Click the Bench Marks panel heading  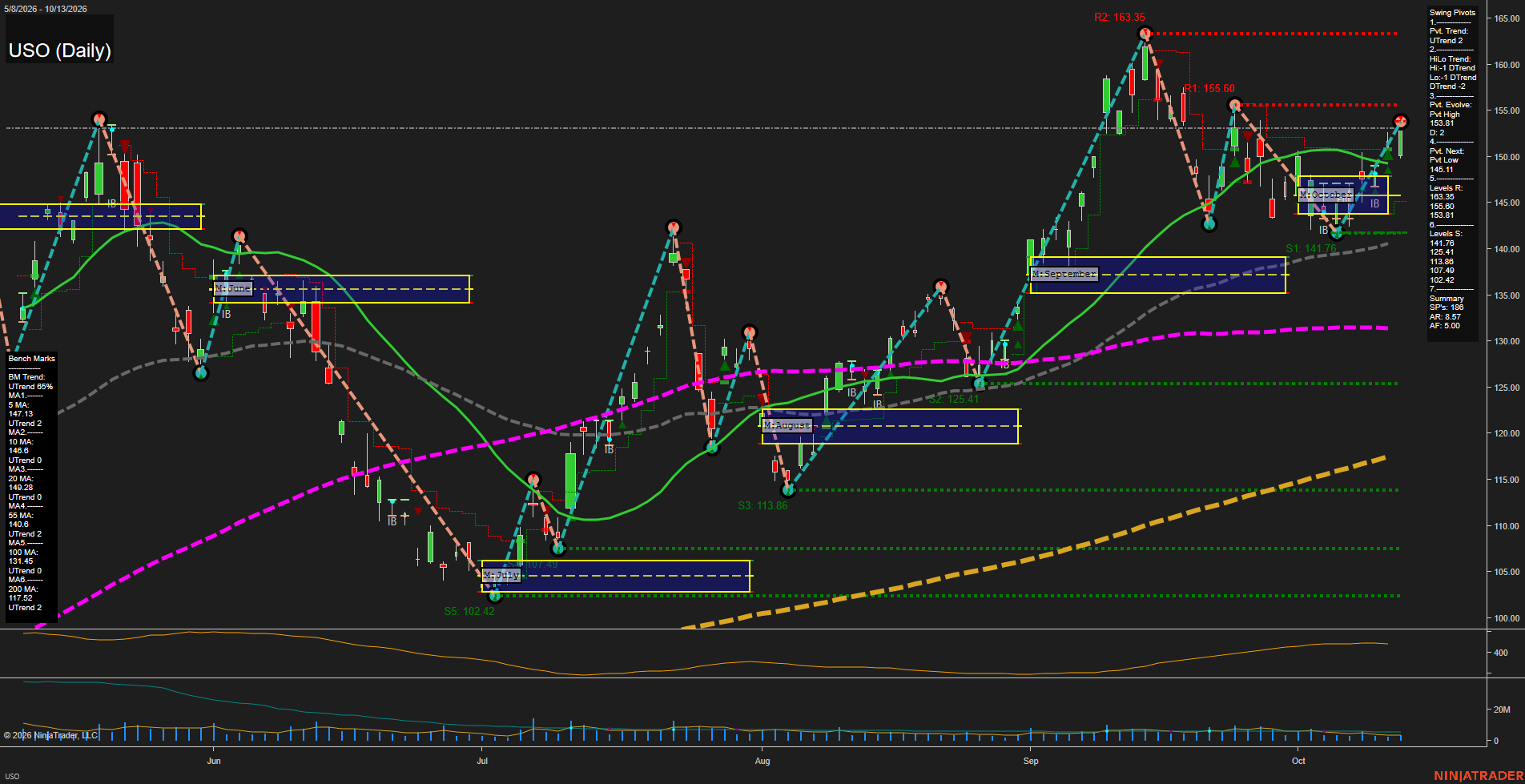pyautogui.click(x=32, y=359)
